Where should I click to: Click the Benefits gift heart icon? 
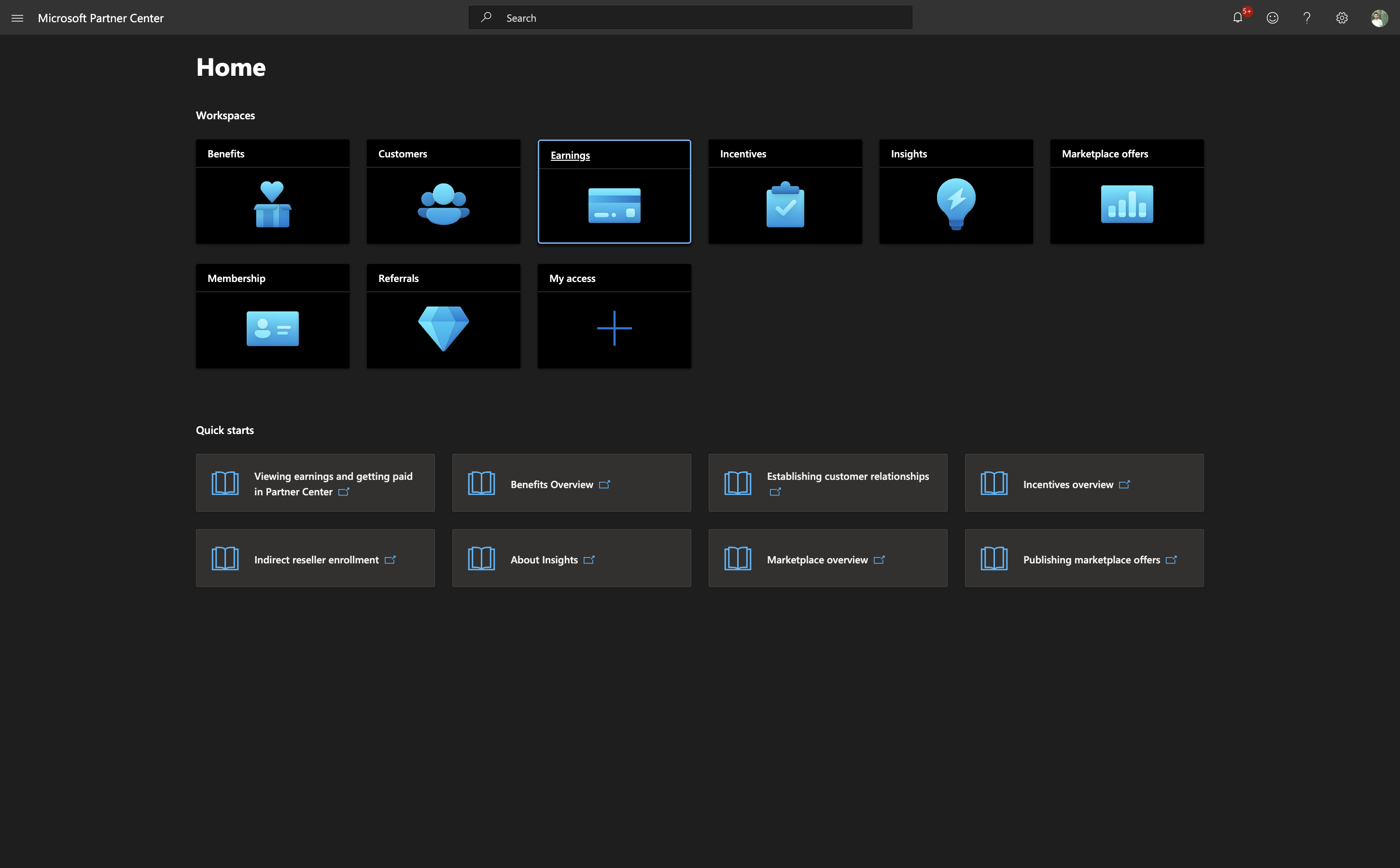[x=273, y=204]
